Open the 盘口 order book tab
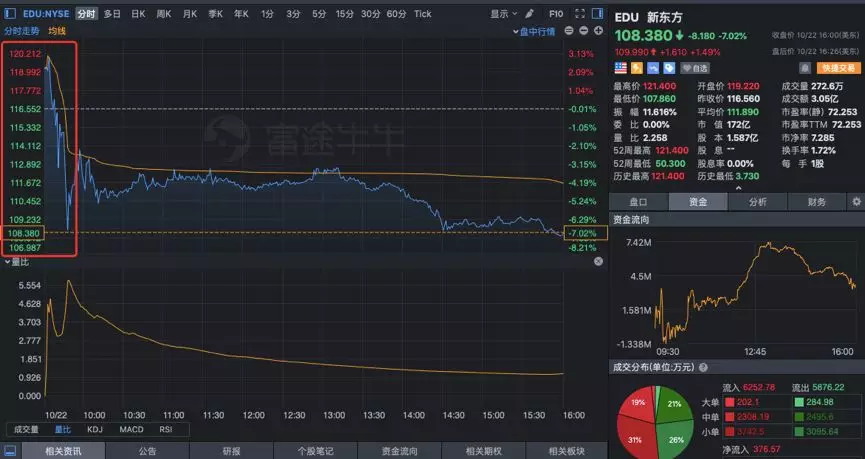Image resolution: width=865 pixels, height=459 pixels. tap(638, 202)
